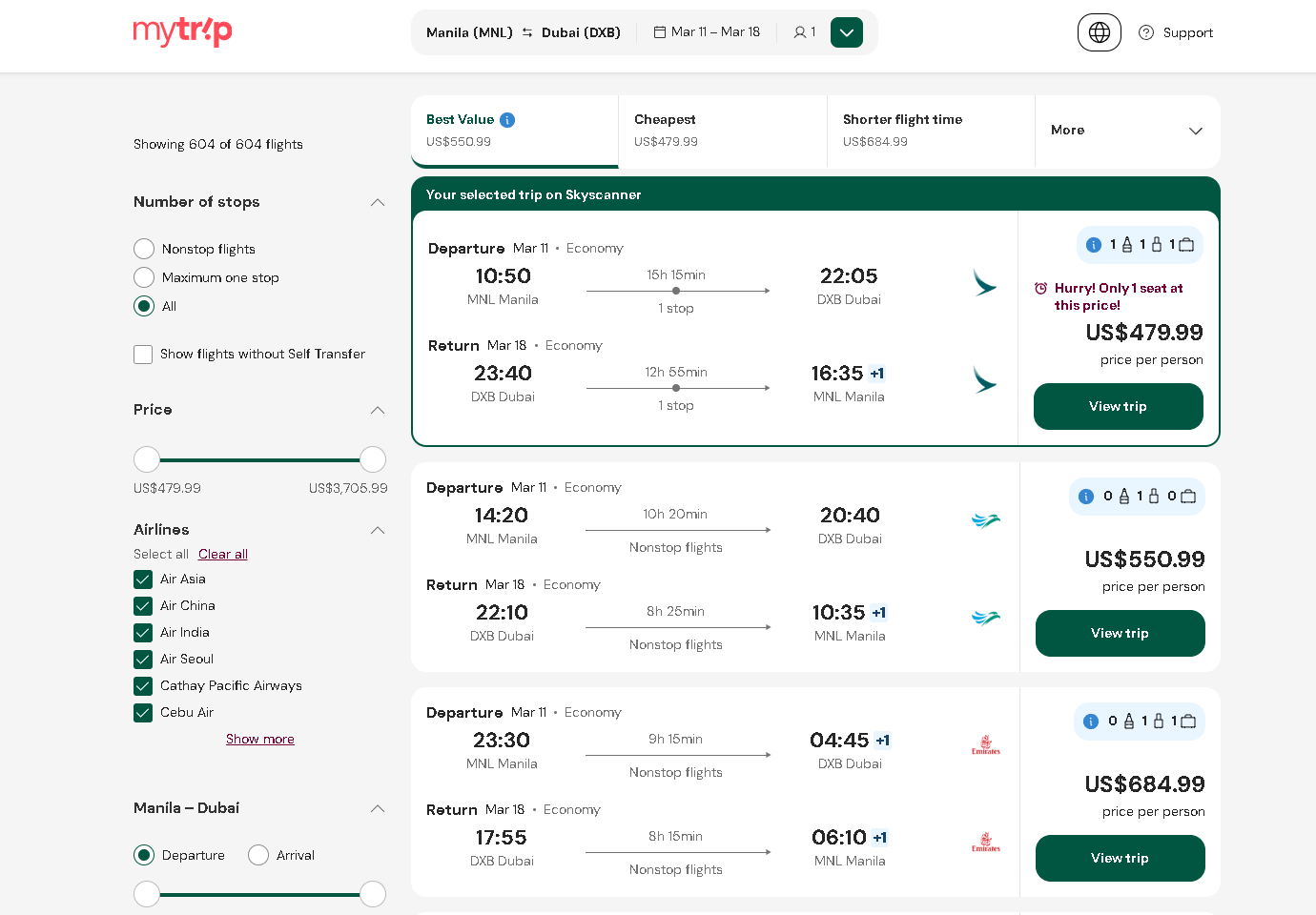Image resolution: width=1316 pixels, height=915 pixels.
Task: Click the mytrip logo
Action: coord(182,31)
